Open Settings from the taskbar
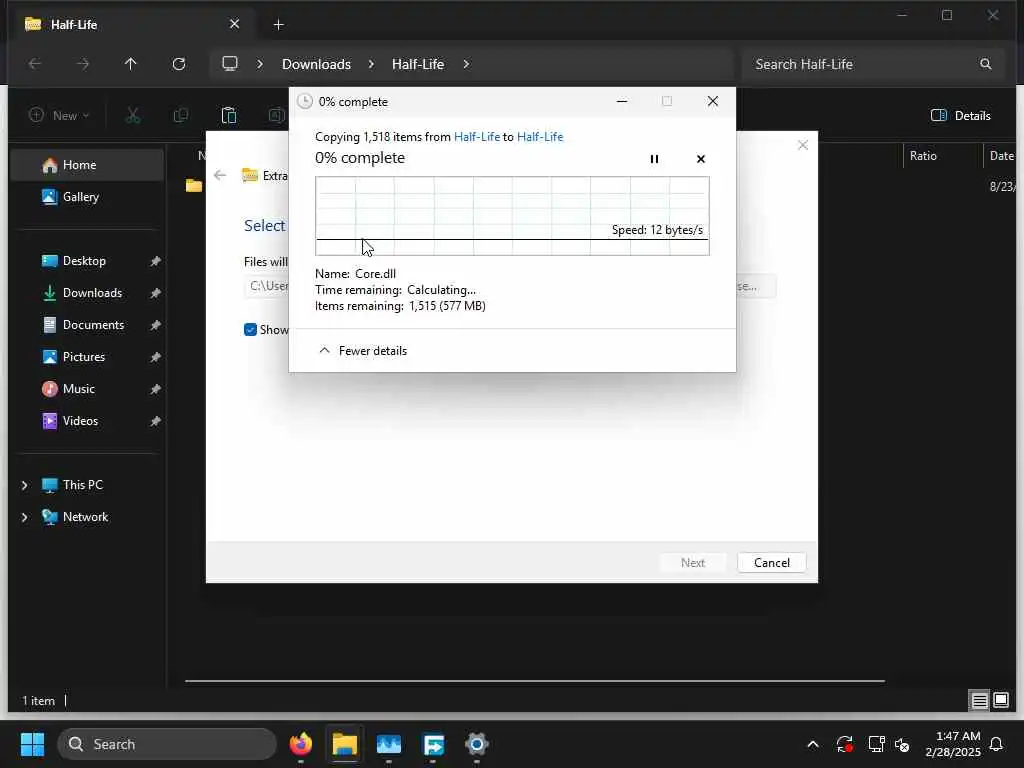Screen dimensions: 1024x768 [476, 744]
